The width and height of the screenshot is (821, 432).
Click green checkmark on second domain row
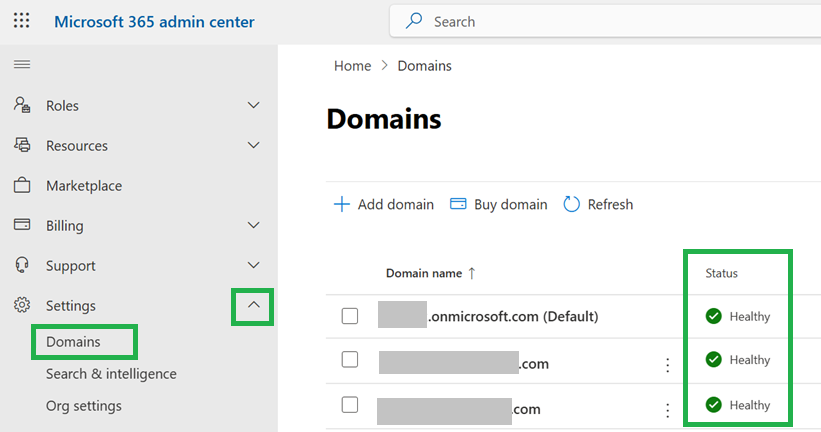[714, 360]
